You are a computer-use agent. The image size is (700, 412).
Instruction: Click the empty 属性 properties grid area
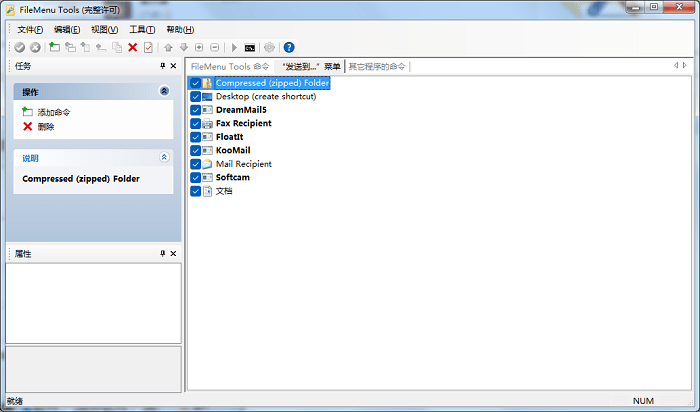93,303
